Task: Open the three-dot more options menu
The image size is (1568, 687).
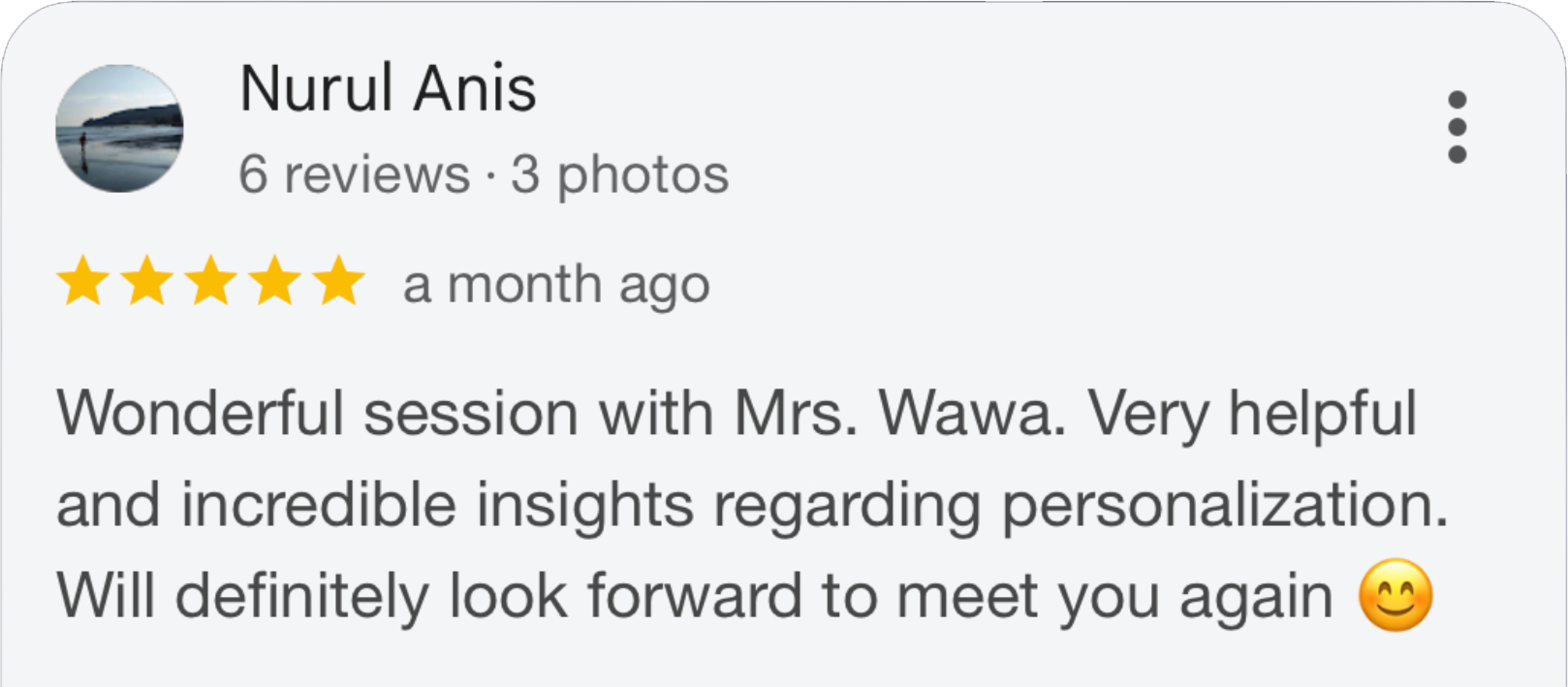Action: point(1457,127)
